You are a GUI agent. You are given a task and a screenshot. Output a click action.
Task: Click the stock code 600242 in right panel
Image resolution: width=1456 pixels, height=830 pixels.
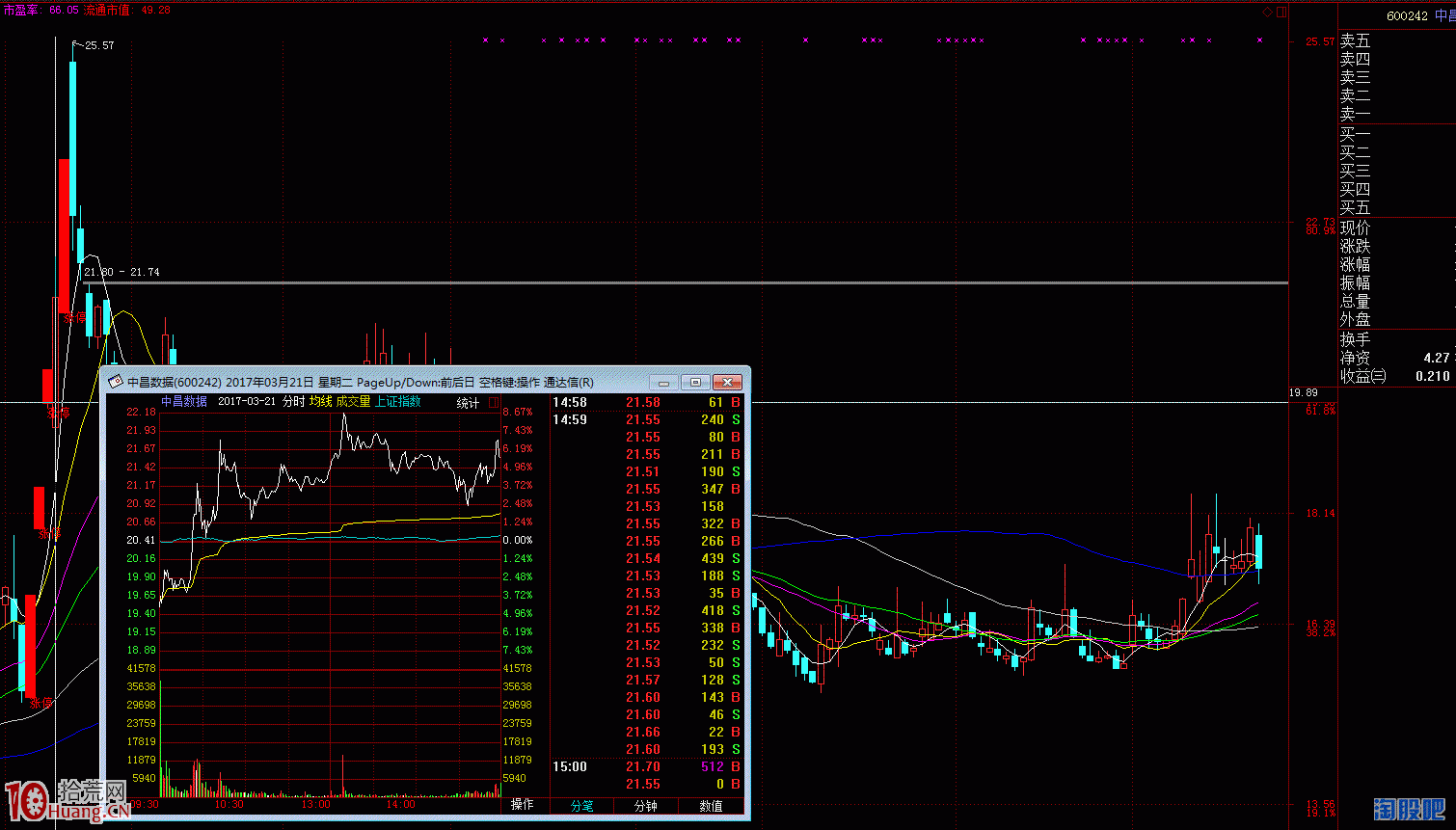pos(1407,16)
